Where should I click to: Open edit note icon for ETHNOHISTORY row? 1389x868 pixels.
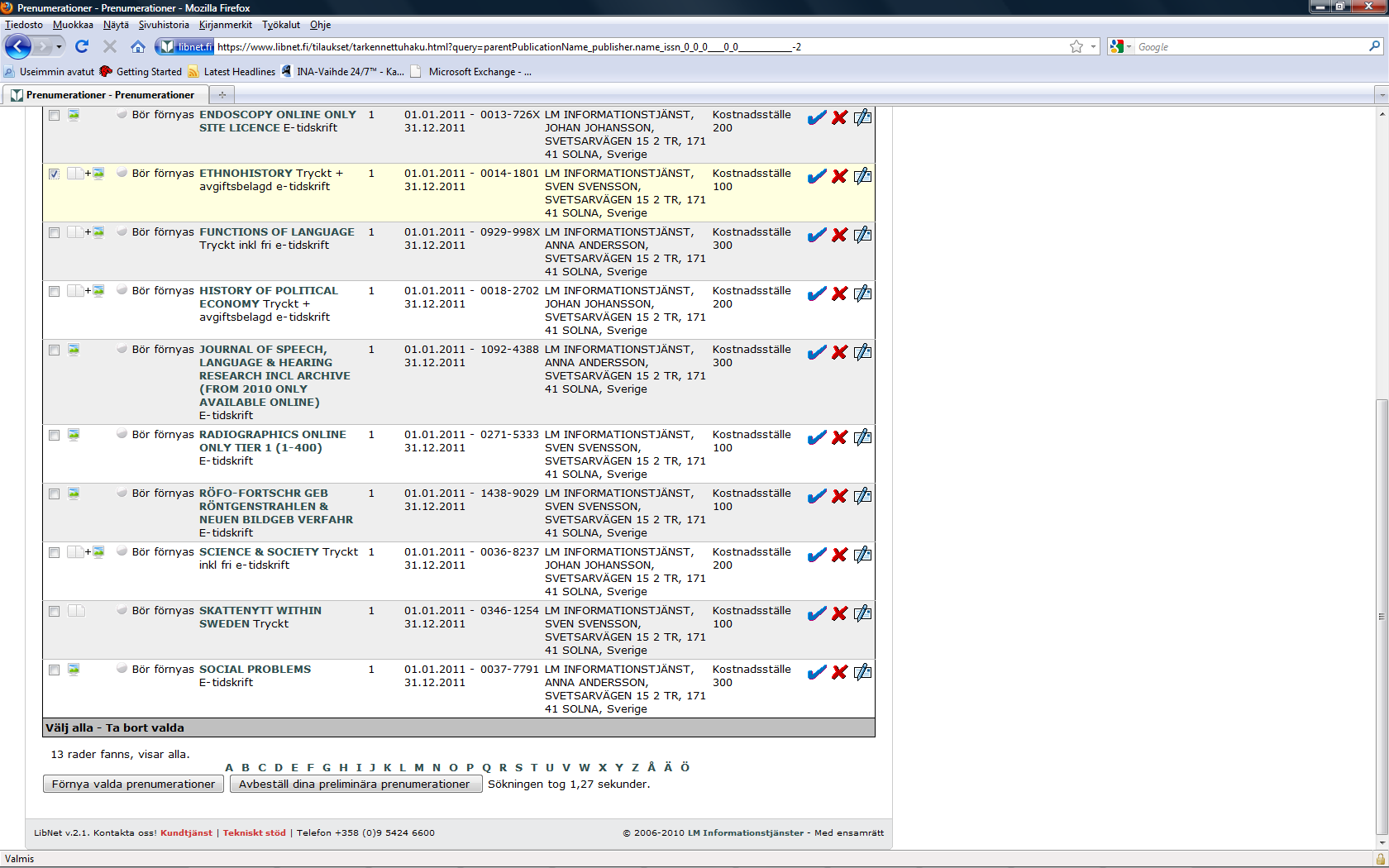coord(862,176)
